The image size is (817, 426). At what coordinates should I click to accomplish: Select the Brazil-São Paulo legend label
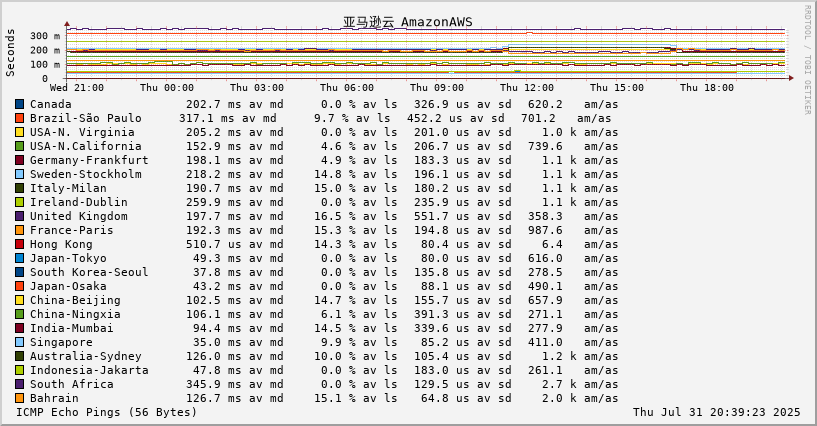click(x=85, y=118)
